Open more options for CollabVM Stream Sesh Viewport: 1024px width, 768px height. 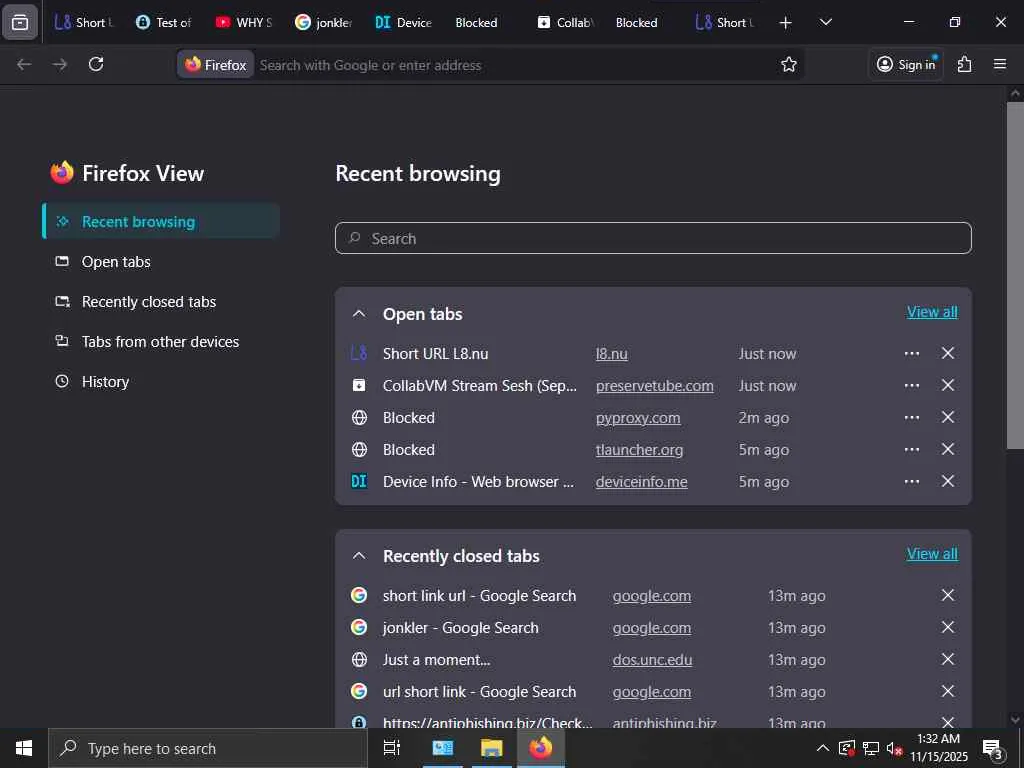coord(912,385)
